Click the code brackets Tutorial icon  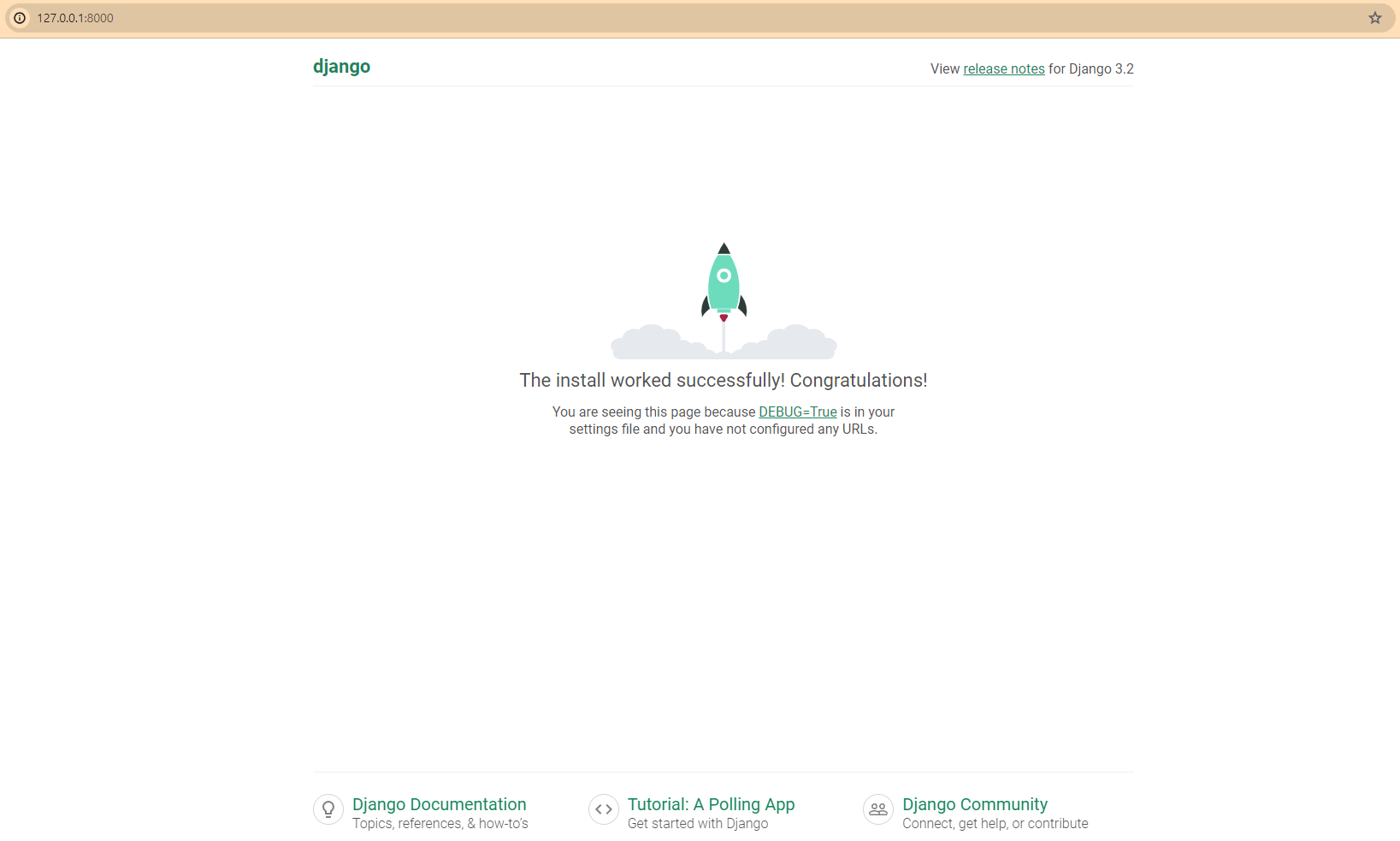click(604, 809)
